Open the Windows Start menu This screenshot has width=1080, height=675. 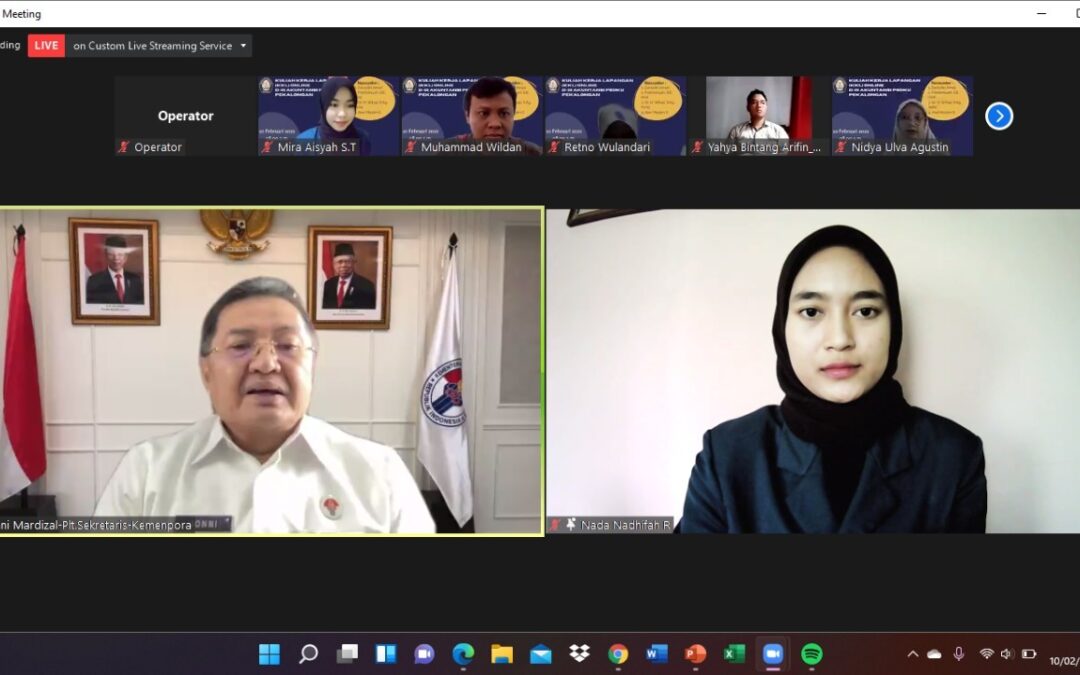(269, 654)
